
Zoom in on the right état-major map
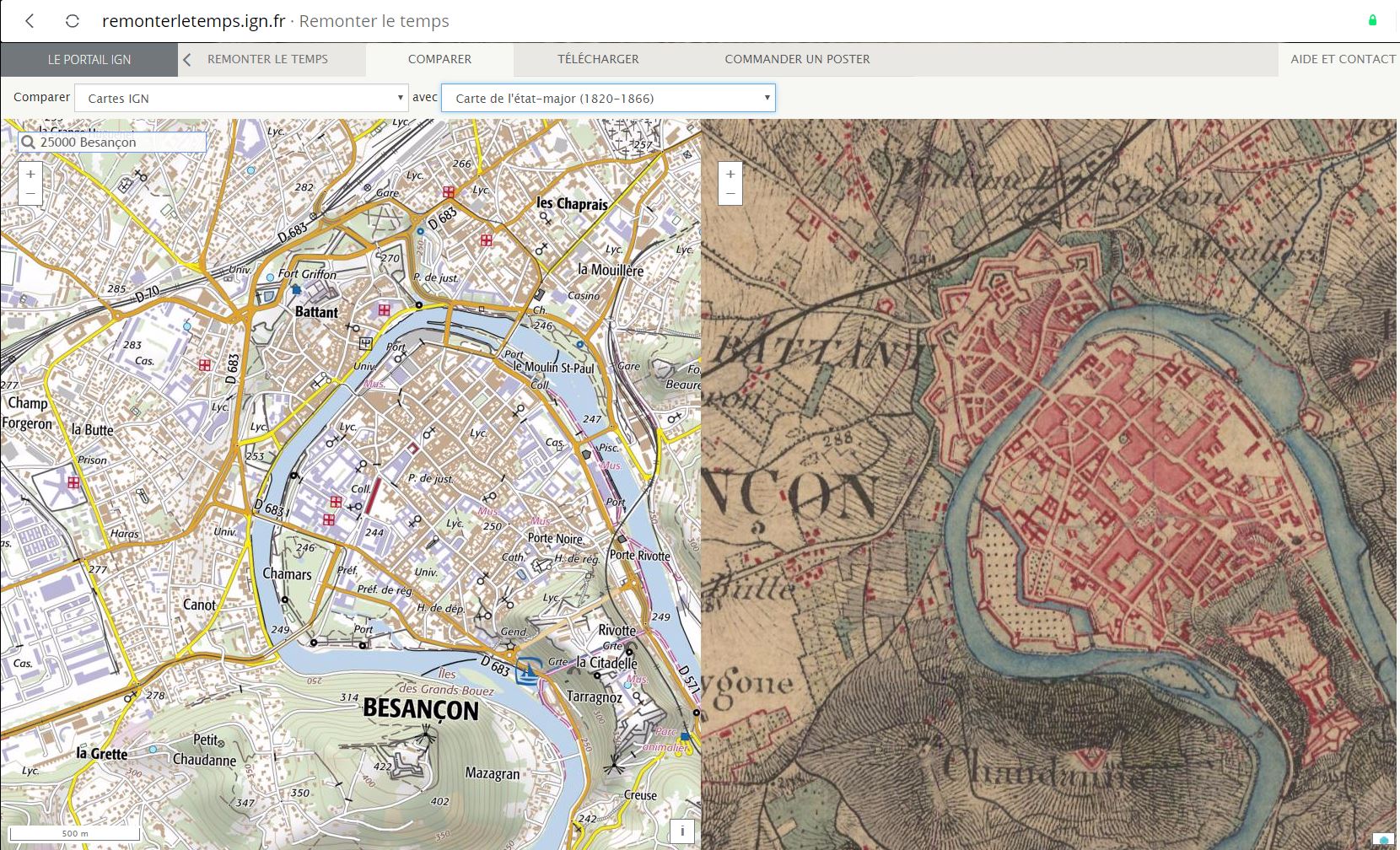coord(730,174)
